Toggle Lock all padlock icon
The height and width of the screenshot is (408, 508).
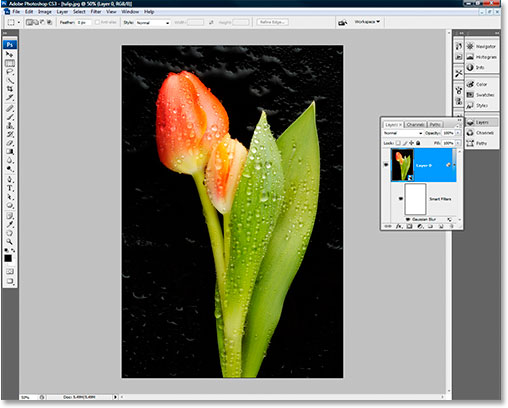tap(418, 143)
